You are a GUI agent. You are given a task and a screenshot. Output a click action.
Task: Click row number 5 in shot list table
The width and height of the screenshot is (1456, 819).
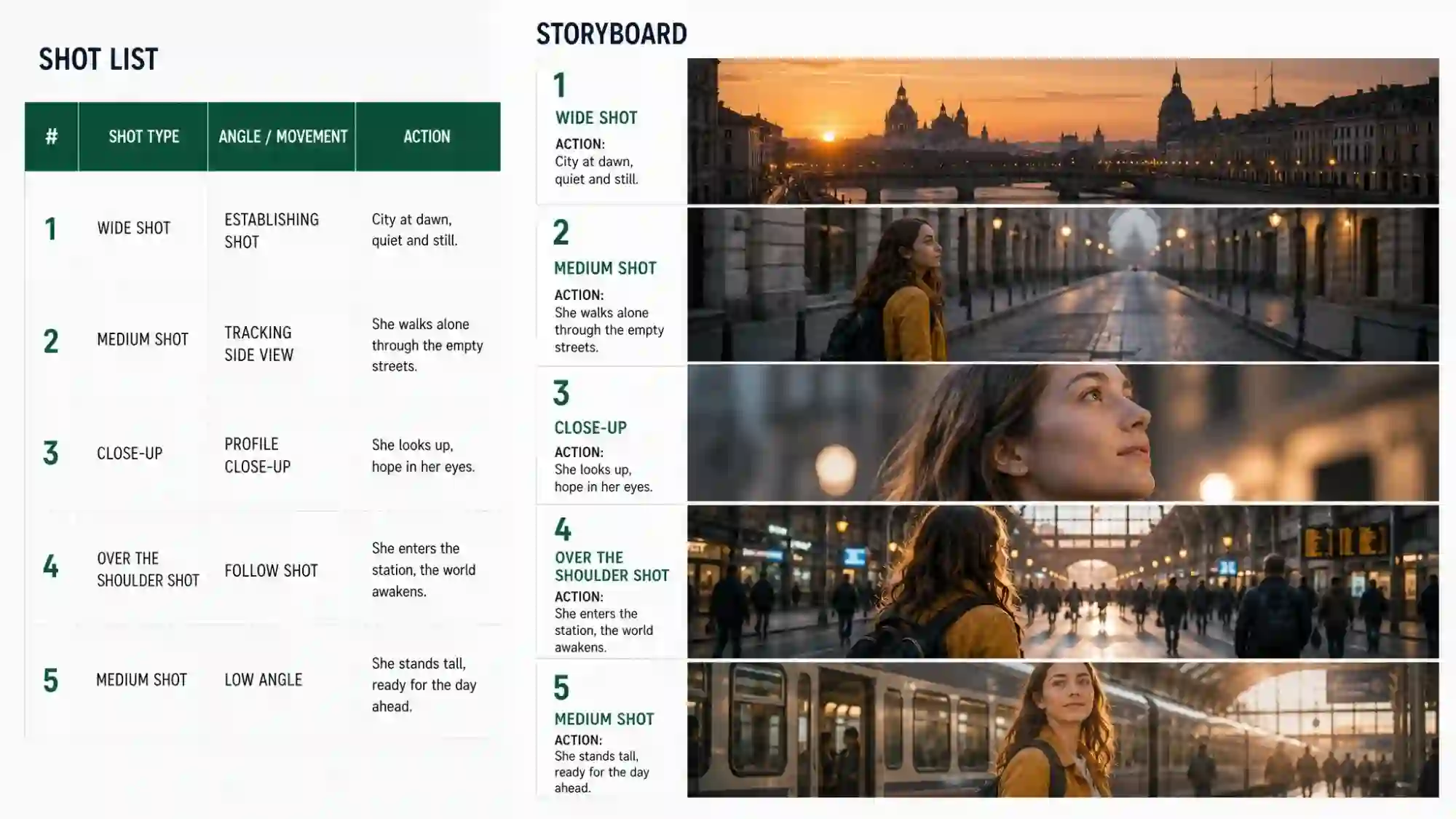point(50,681)
